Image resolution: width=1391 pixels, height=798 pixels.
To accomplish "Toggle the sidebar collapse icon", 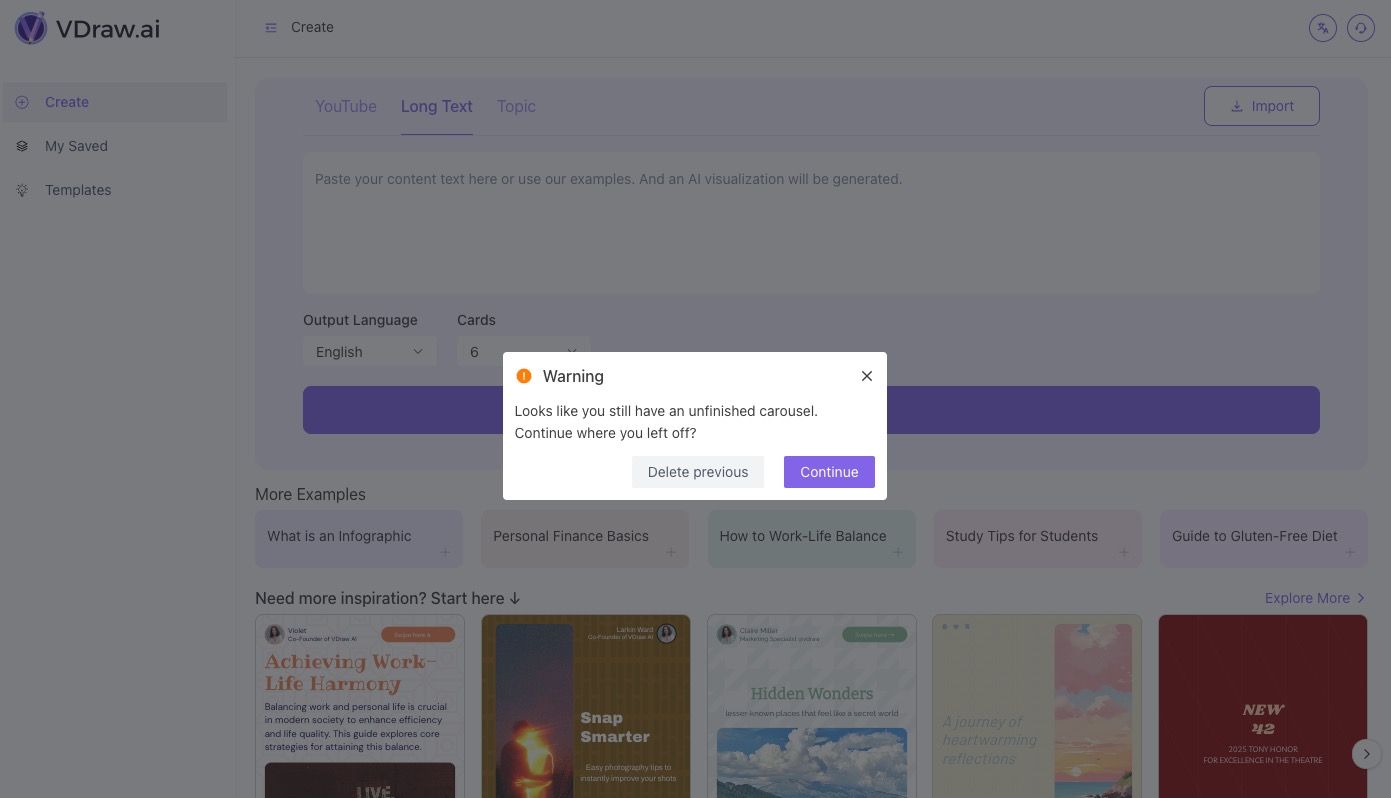I will tap(271, 28).
